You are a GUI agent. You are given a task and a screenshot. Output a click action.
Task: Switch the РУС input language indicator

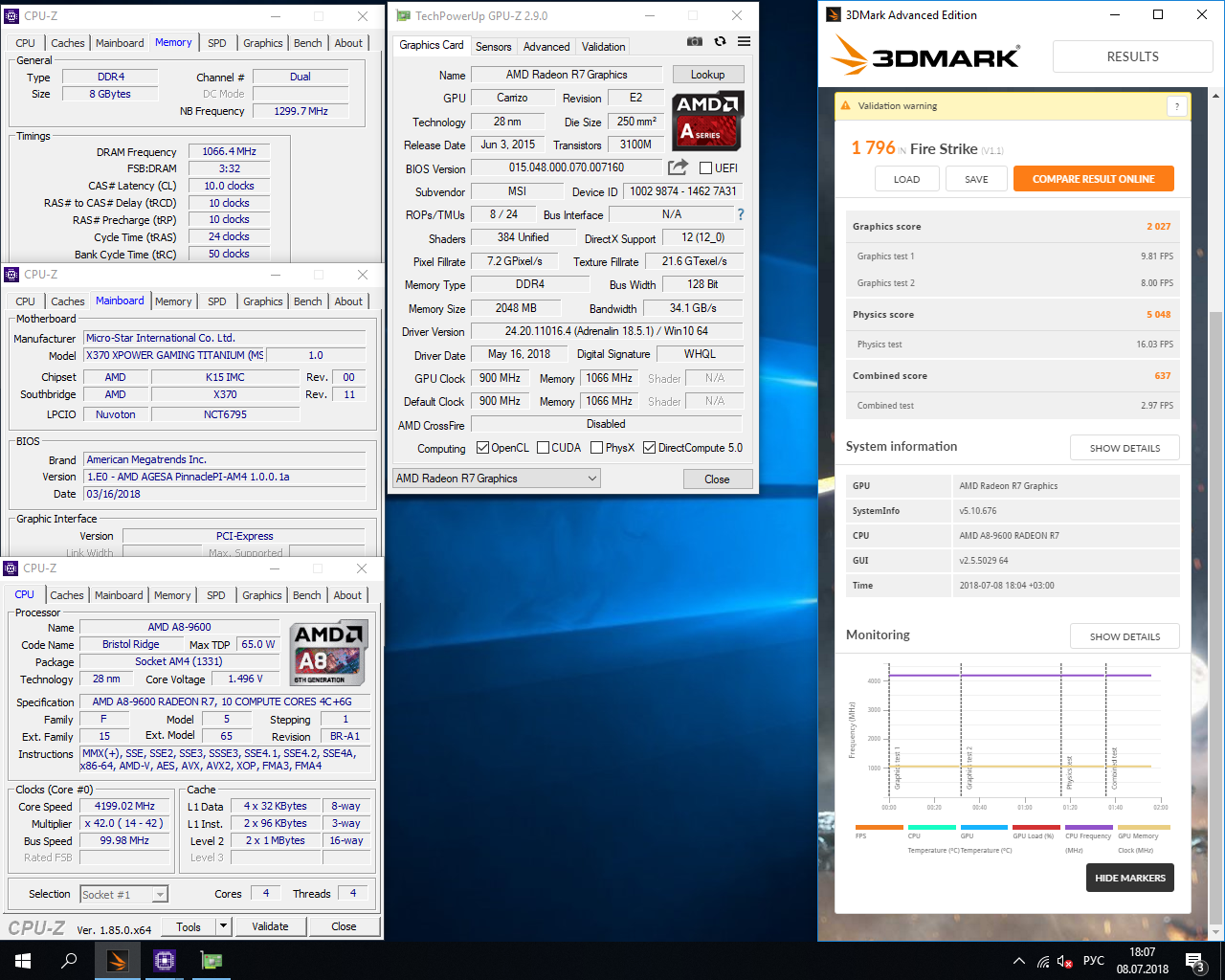pos(1094,961)
